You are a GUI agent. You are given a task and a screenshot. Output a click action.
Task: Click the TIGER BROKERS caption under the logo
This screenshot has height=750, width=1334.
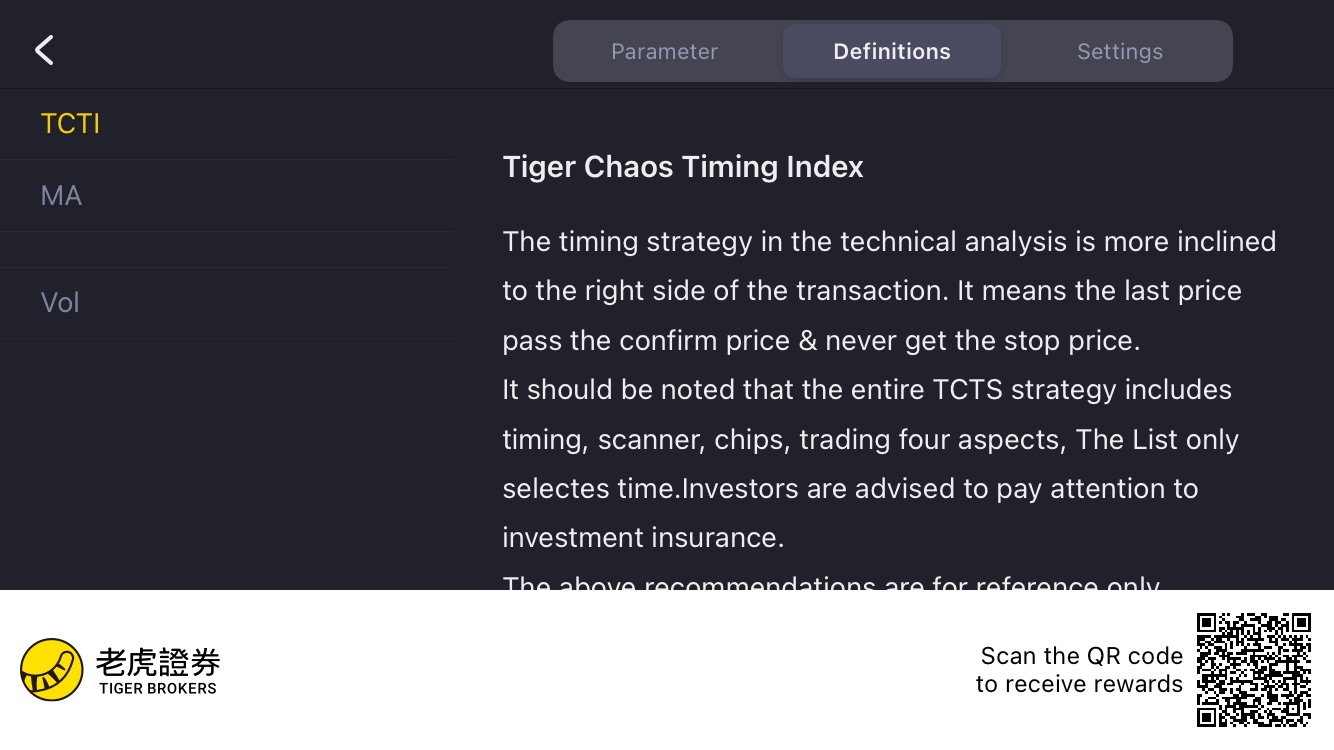click(158, 688)
